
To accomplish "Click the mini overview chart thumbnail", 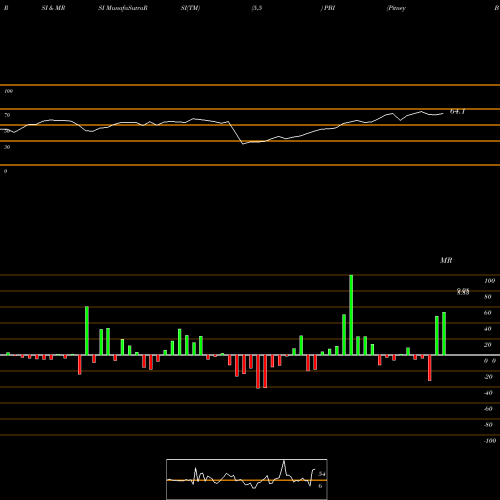I will click(x=247, y=479).
